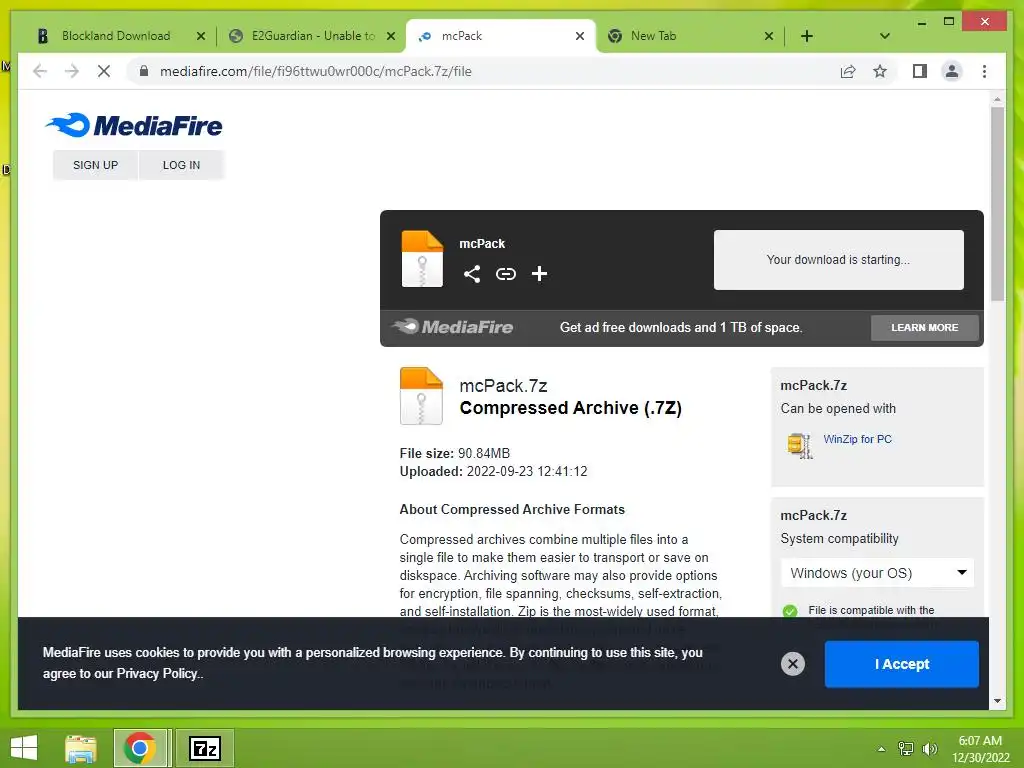Image resolution: width=1024 pixels, height=768 pixels.
Task: Click the Chrome taskbar icon
Action: [x=140, y=748]
